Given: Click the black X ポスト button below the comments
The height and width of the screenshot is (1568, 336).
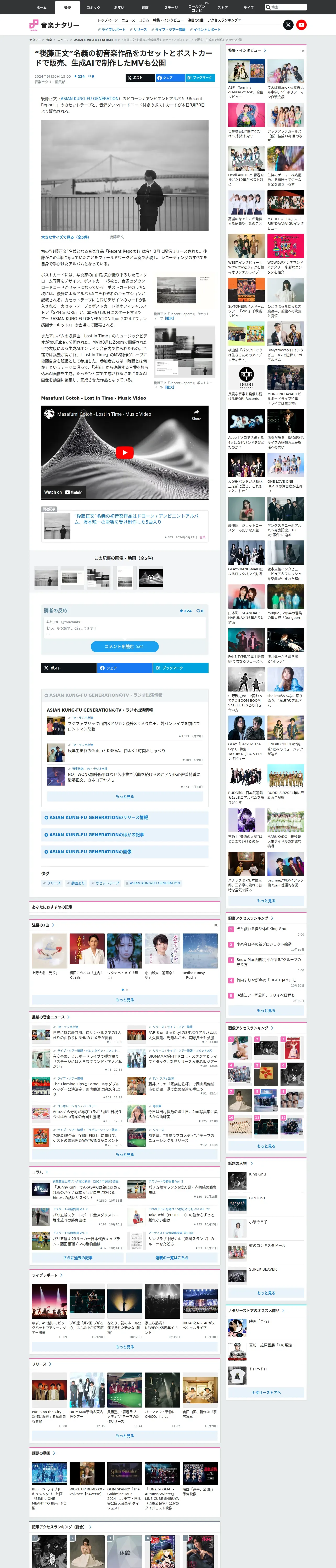Looking at the screenshot, I should click(x=68, y=668).
